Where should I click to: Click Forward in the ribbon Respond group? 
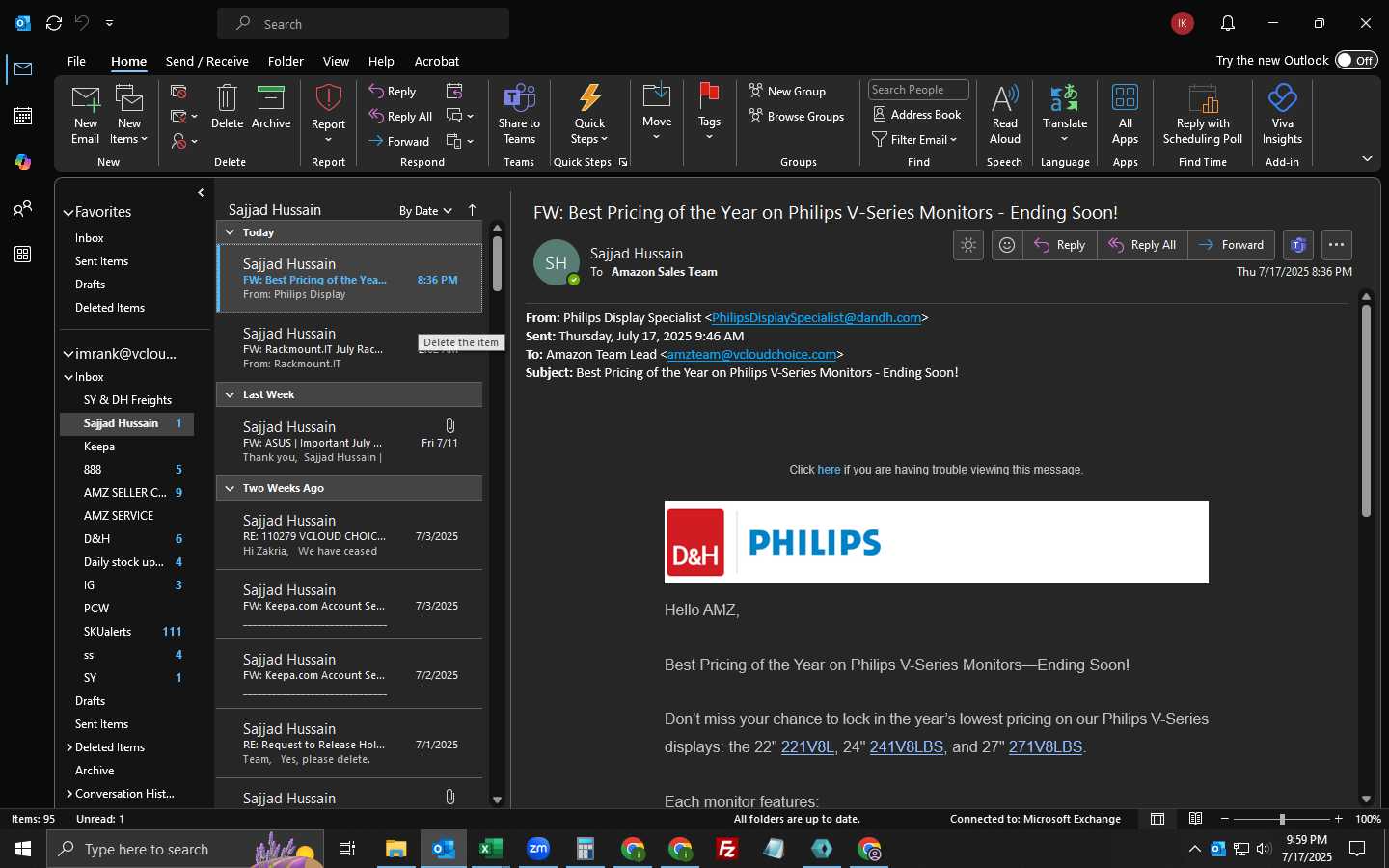click(398, 142)
